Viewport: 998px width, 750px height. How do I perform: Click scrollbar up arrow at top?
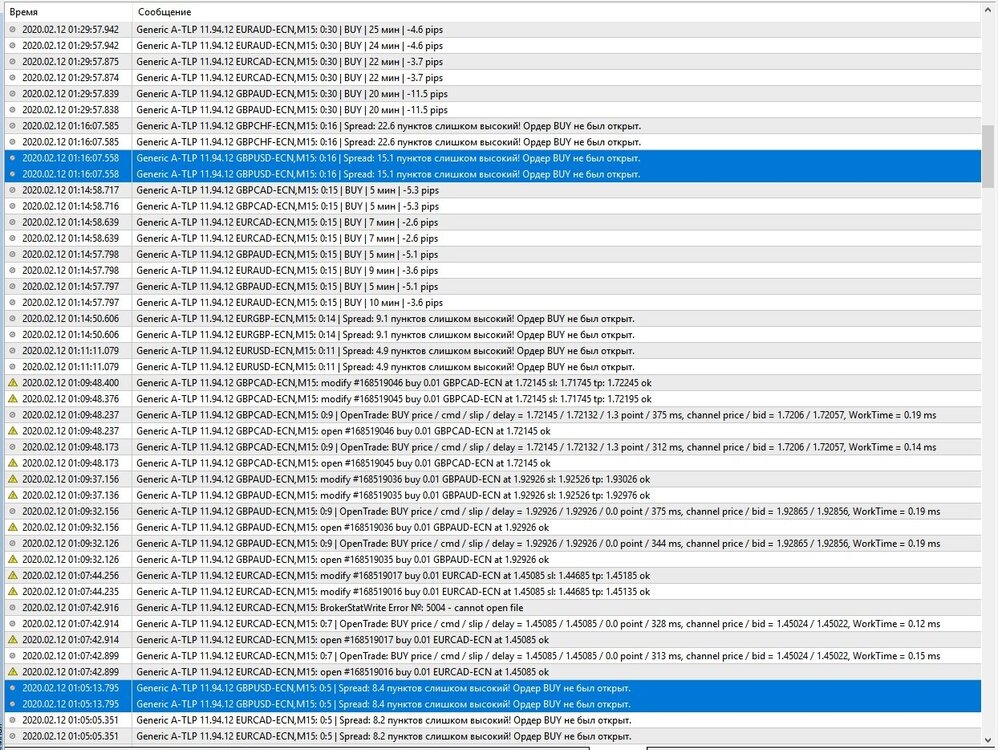point(988,11)
